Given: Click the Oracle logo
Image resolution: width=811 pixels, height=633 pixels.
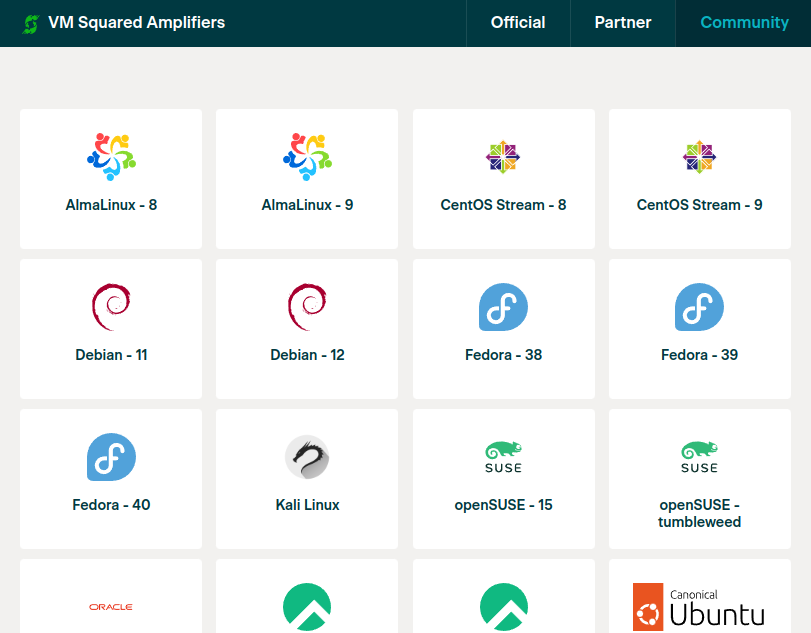Looking at the screenshot, I should click(111, 607).
